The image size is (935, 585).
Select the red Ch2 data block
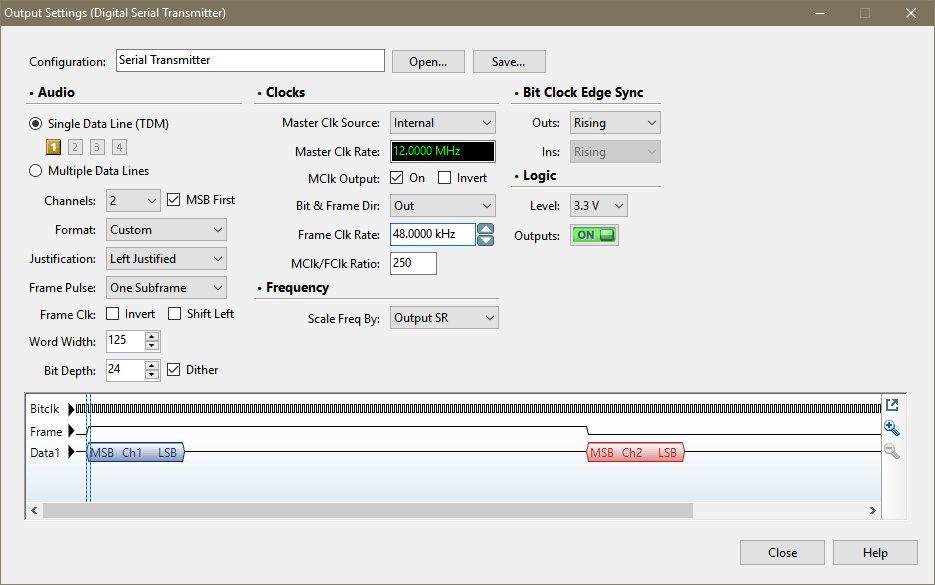(x=633, y=453)
